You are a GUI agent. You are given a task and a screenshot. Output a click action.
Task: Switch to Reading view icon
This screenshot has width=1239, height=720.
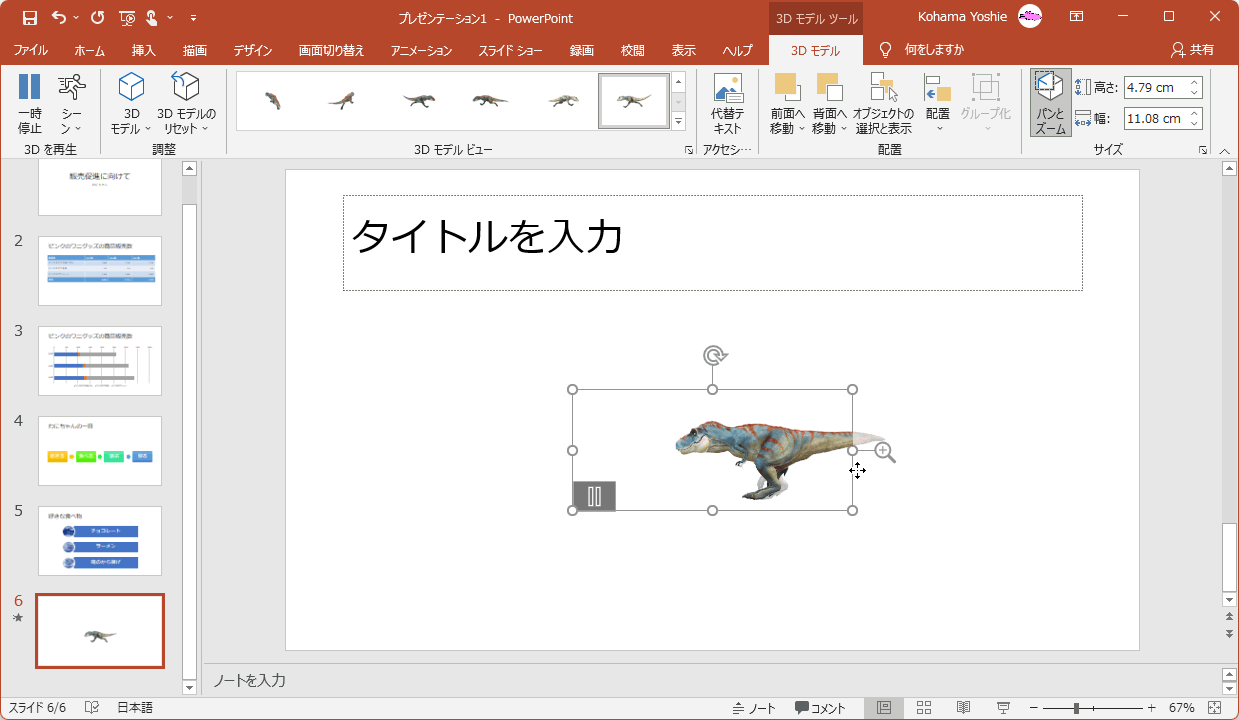click(963, 708)
